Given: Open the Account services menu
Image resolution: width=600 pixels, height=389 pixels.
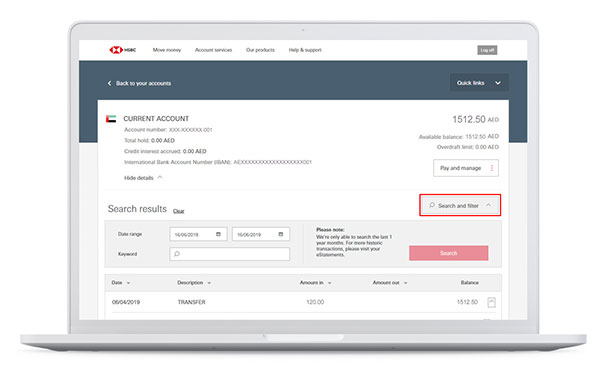Looking at the screenshot, I should (x=214, y=50).
